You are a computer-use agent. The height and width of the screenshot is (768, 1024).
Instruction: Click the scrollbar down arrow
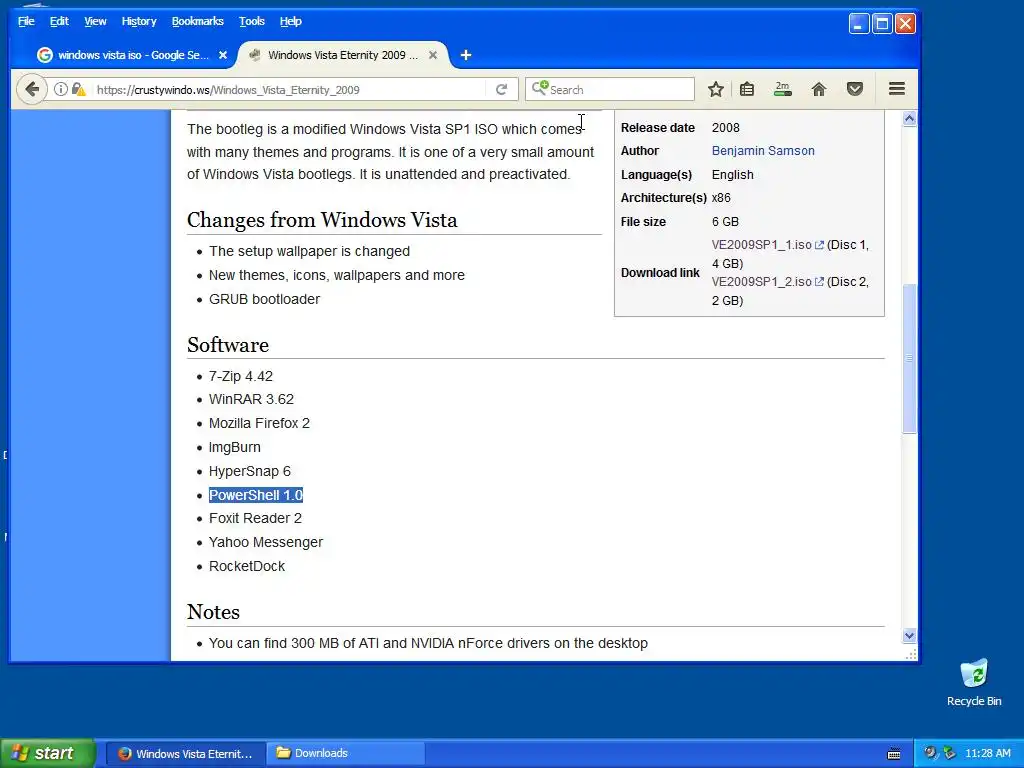pos(909,635)
